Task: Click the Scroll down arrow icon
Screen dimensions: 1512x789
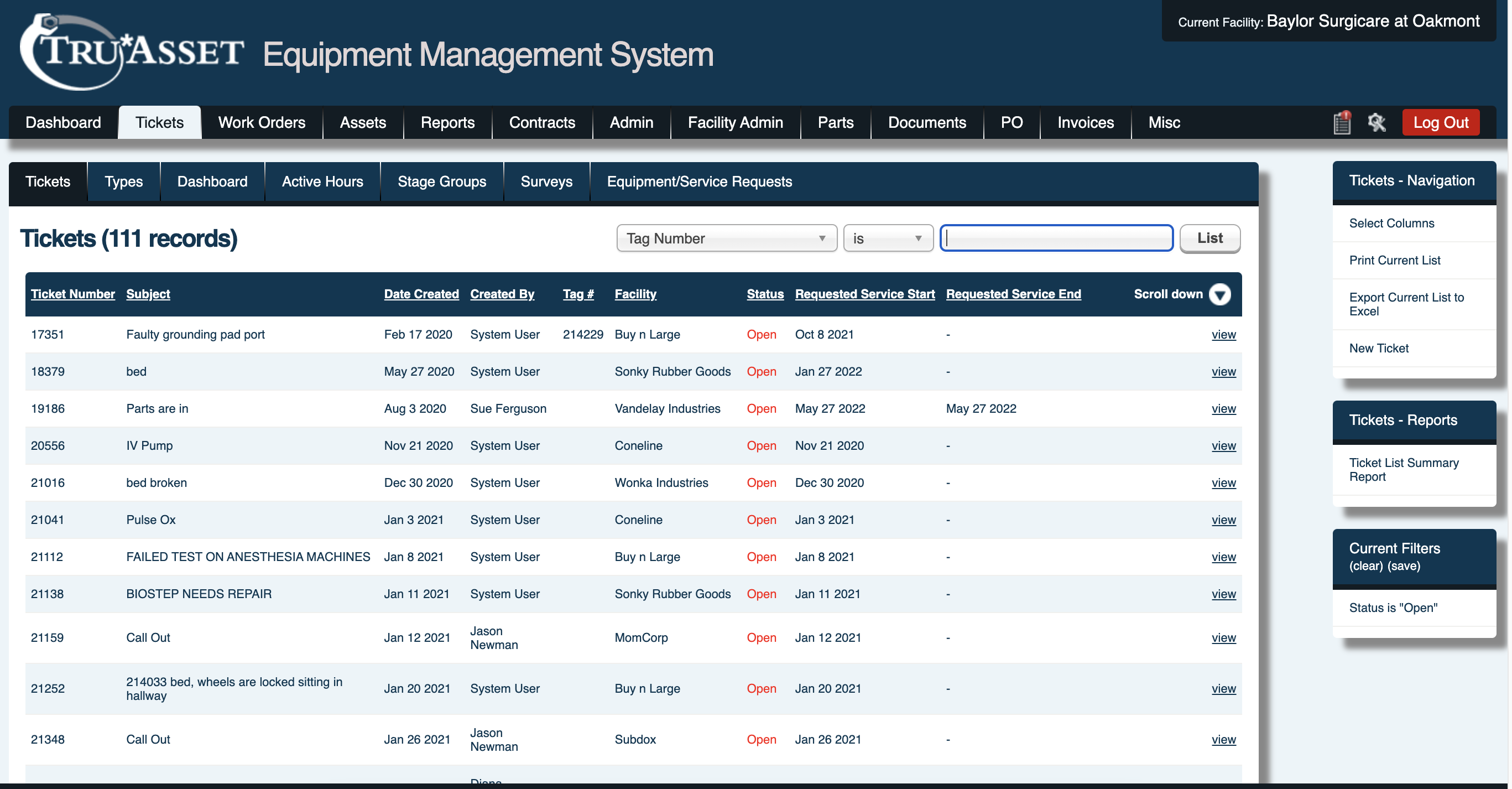Action: (1221, 295)
